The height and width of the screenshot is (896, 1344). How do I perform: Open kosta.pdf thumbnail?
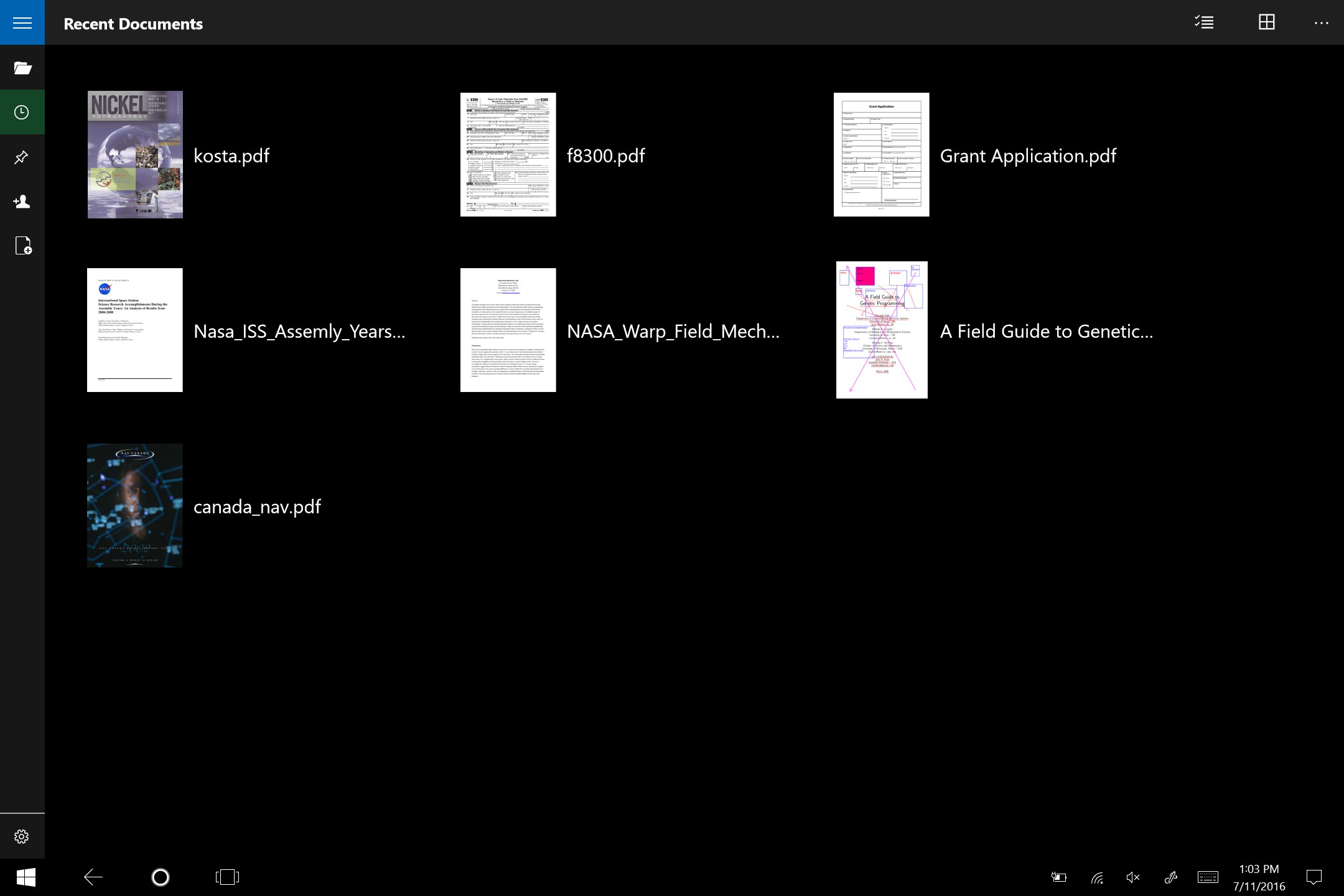pyautogui.click(x=135, y=155)
